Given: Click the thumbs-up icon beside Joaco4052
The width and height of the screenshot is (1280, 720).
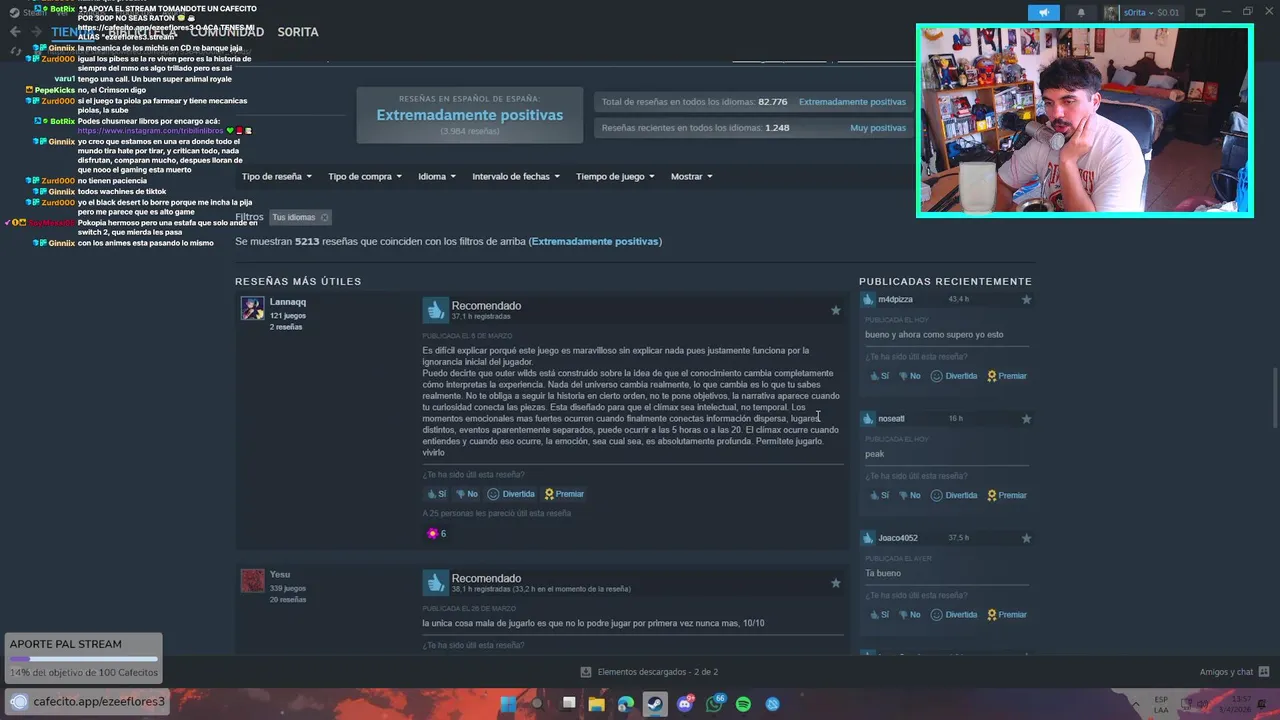Looking at the screenshot, I should (868, 537).
